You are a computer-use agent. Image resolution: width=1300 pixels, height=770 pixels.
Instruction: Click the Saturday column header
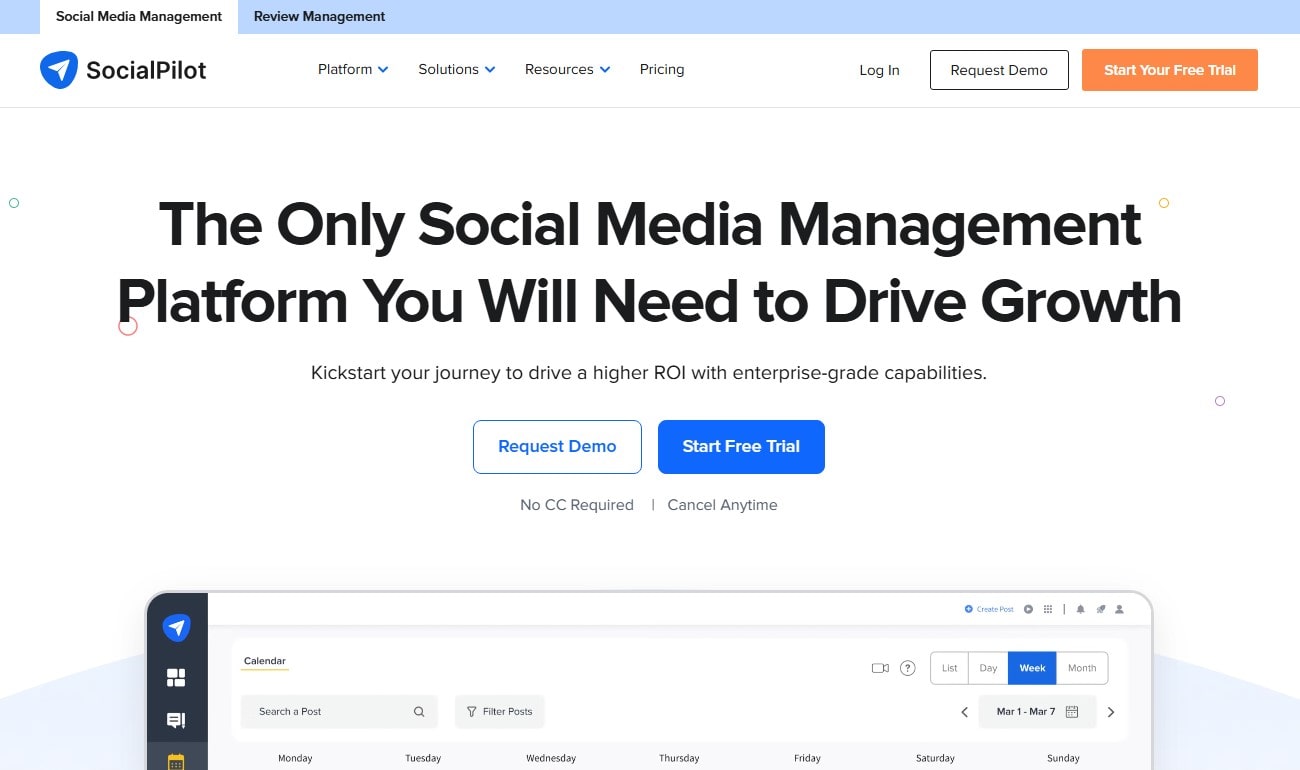pos(935,758)
